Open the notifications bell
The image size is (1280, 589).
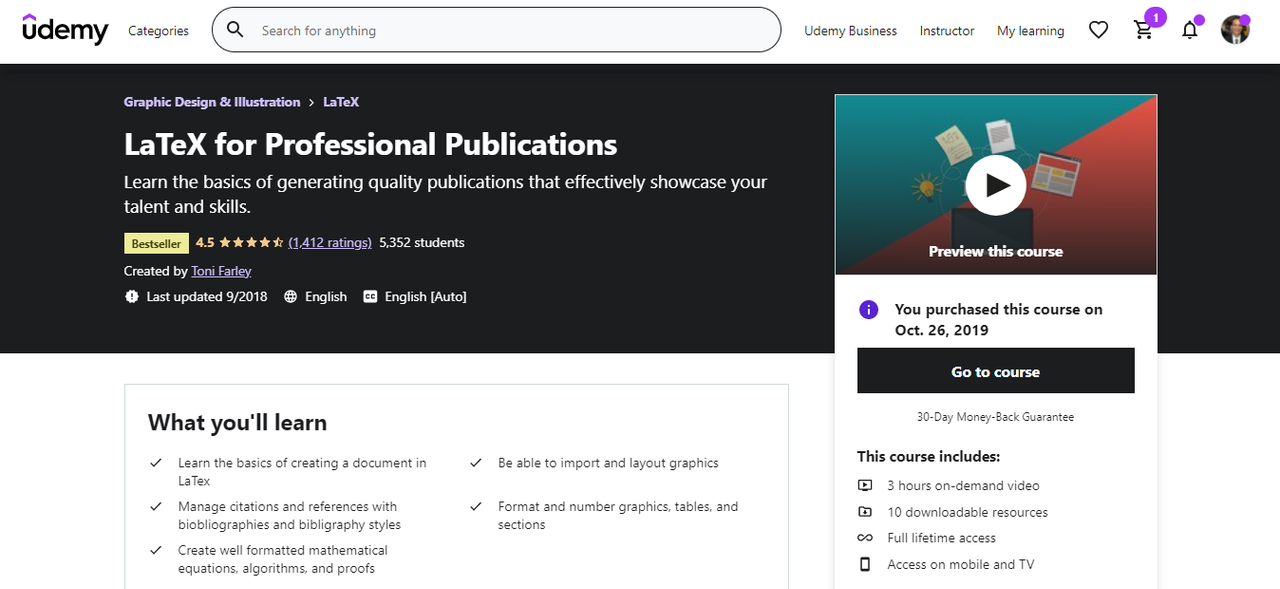pos(1189,30)
